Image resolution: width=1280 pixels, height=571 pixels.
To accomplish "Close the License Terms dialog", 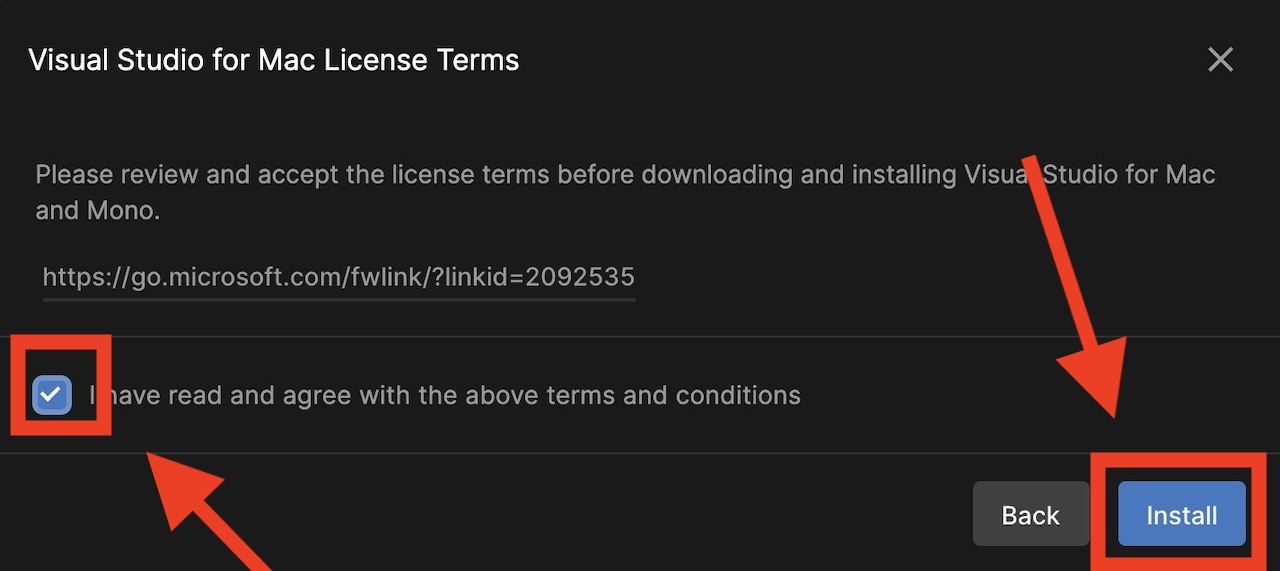I will pos(1220,60).
